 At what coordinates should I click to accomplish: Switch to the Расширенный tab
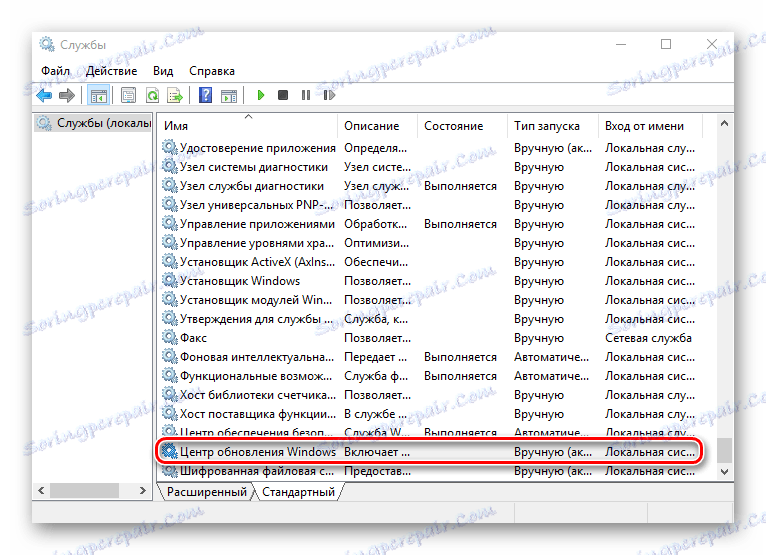click(x=207, y=491)
